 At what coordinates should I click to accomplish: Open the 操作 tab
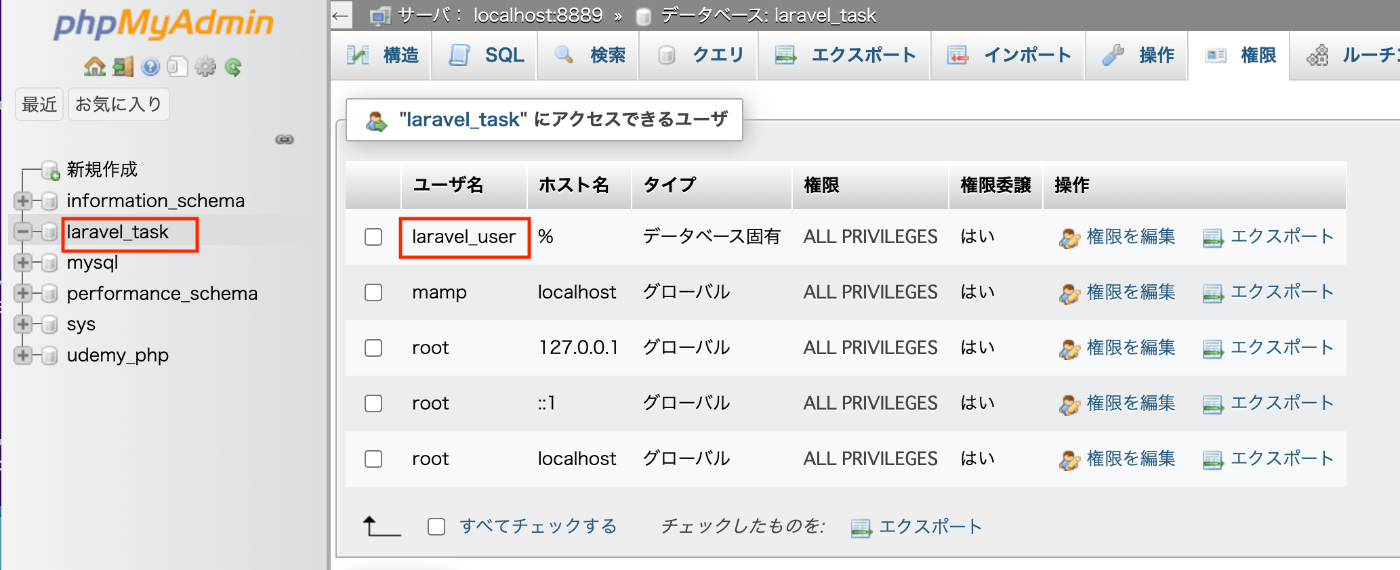1138,55
